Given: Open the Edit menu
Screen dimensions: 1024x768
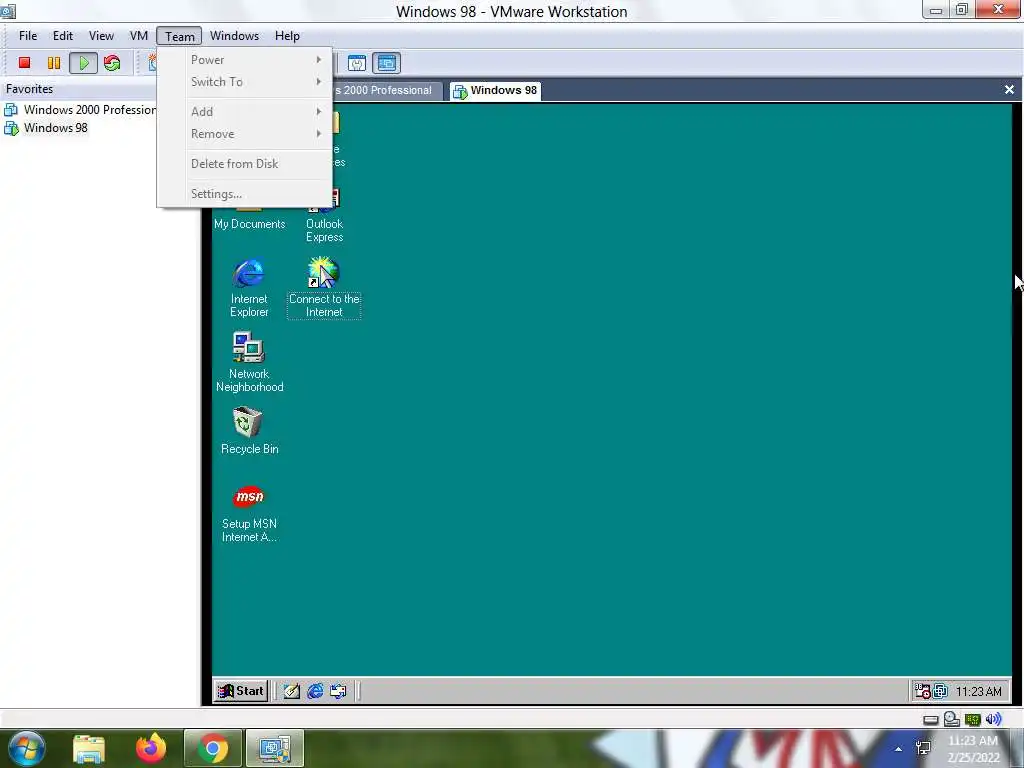Looking at the screenshot, I should (x=63, y=36).
